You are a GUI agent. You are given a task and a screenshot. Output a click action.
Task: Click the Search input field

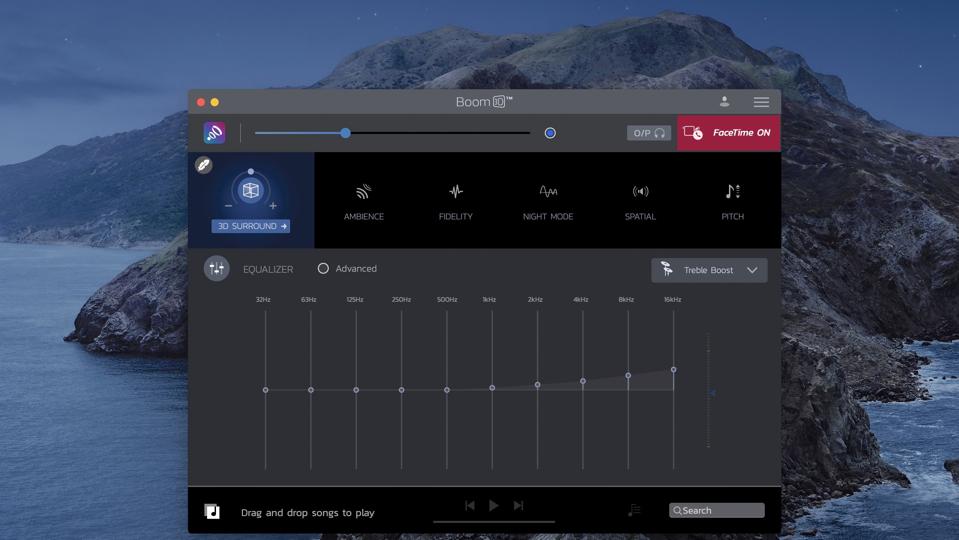pyautogui.click(x=716, y=510)
